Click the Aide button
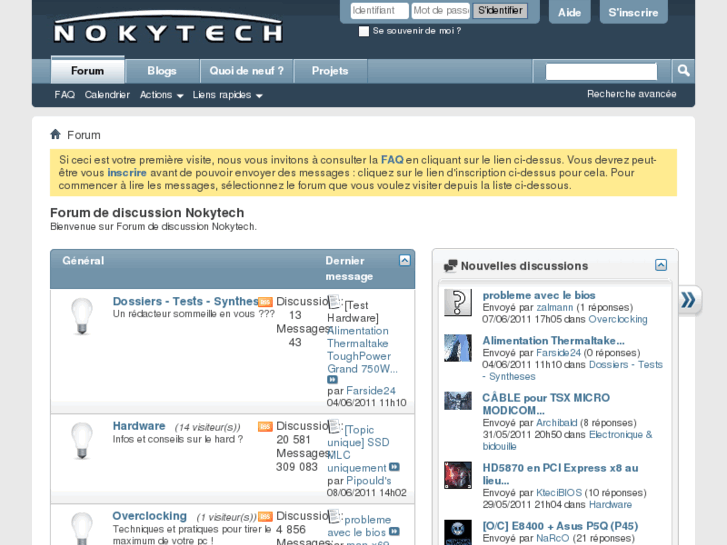 pos(569,13)
